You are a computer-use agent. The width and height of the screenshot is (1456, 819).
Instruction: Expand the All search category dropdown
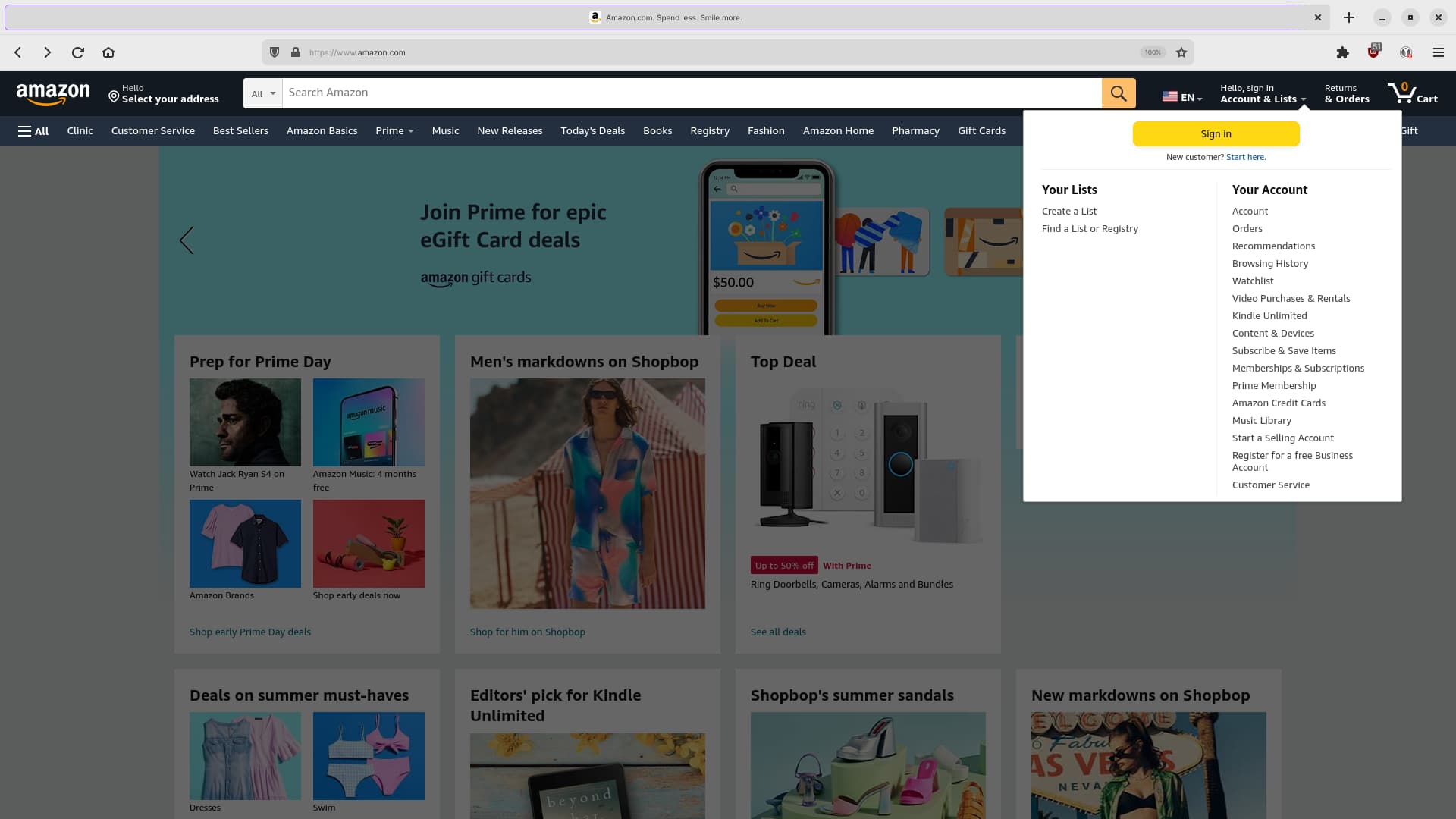263,93
